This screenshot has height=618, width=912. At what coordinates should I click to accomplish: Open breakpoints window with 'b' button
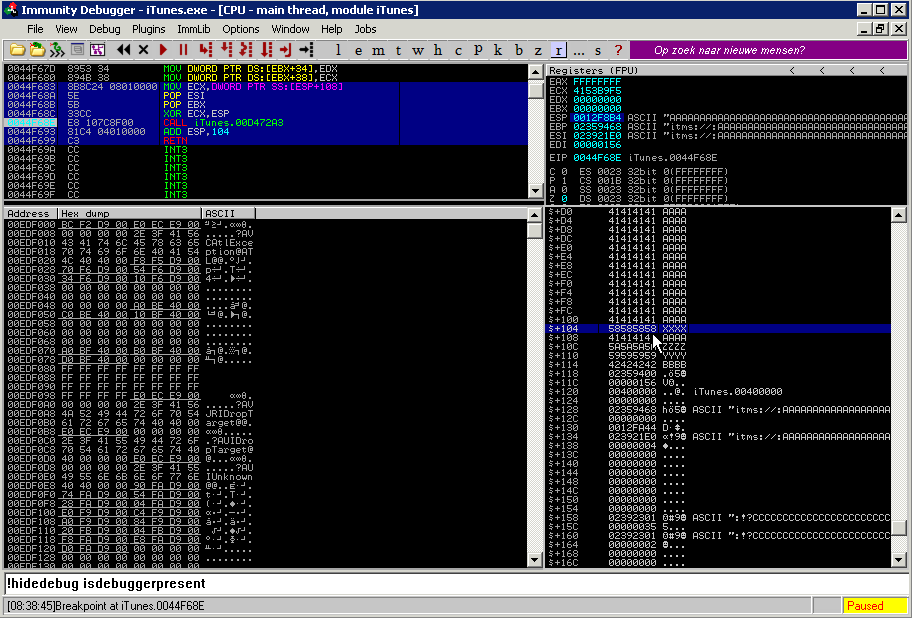pos(519,50)
